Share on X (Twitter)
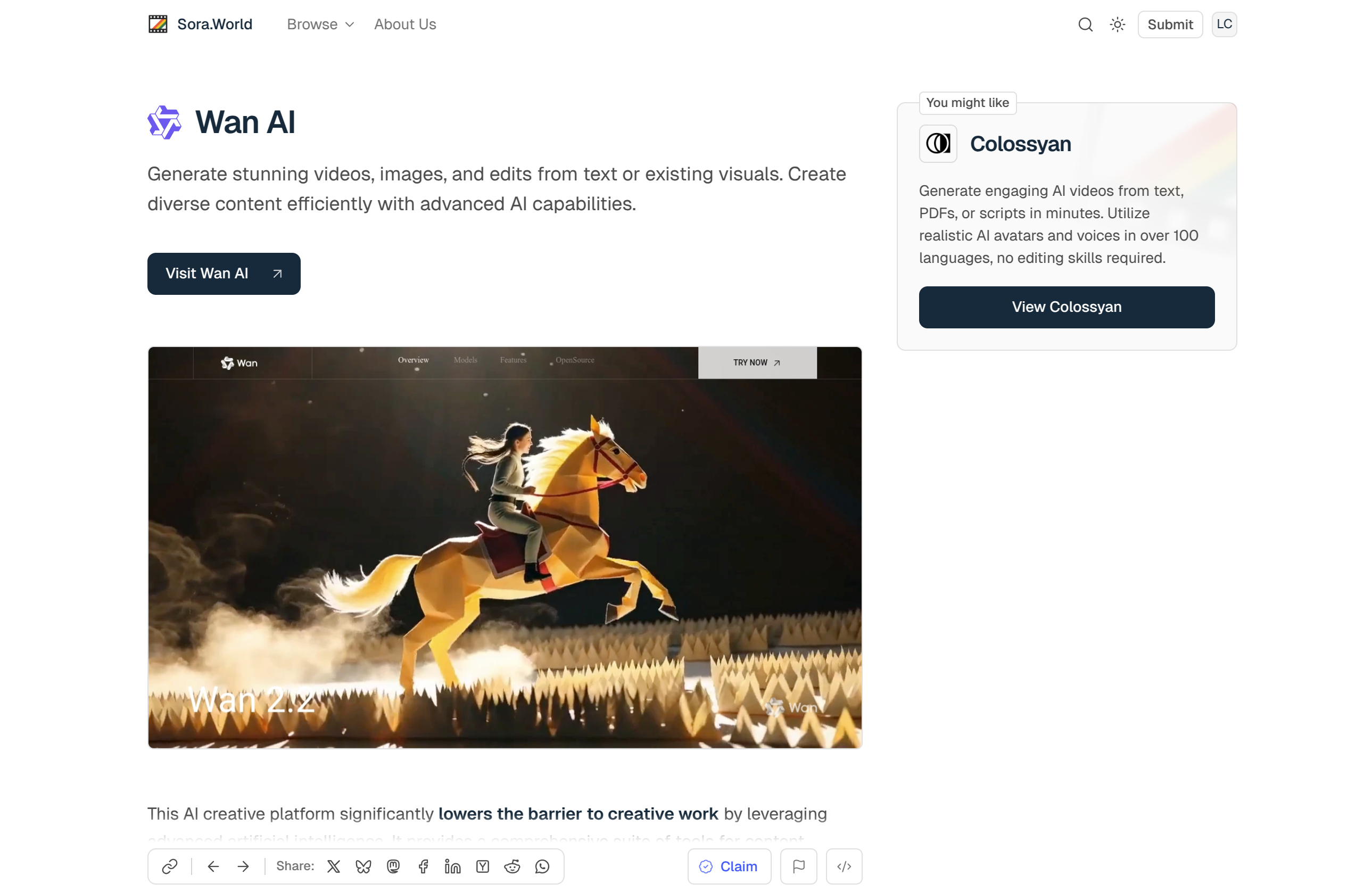1372x892 pixels. tap(334, 866)
